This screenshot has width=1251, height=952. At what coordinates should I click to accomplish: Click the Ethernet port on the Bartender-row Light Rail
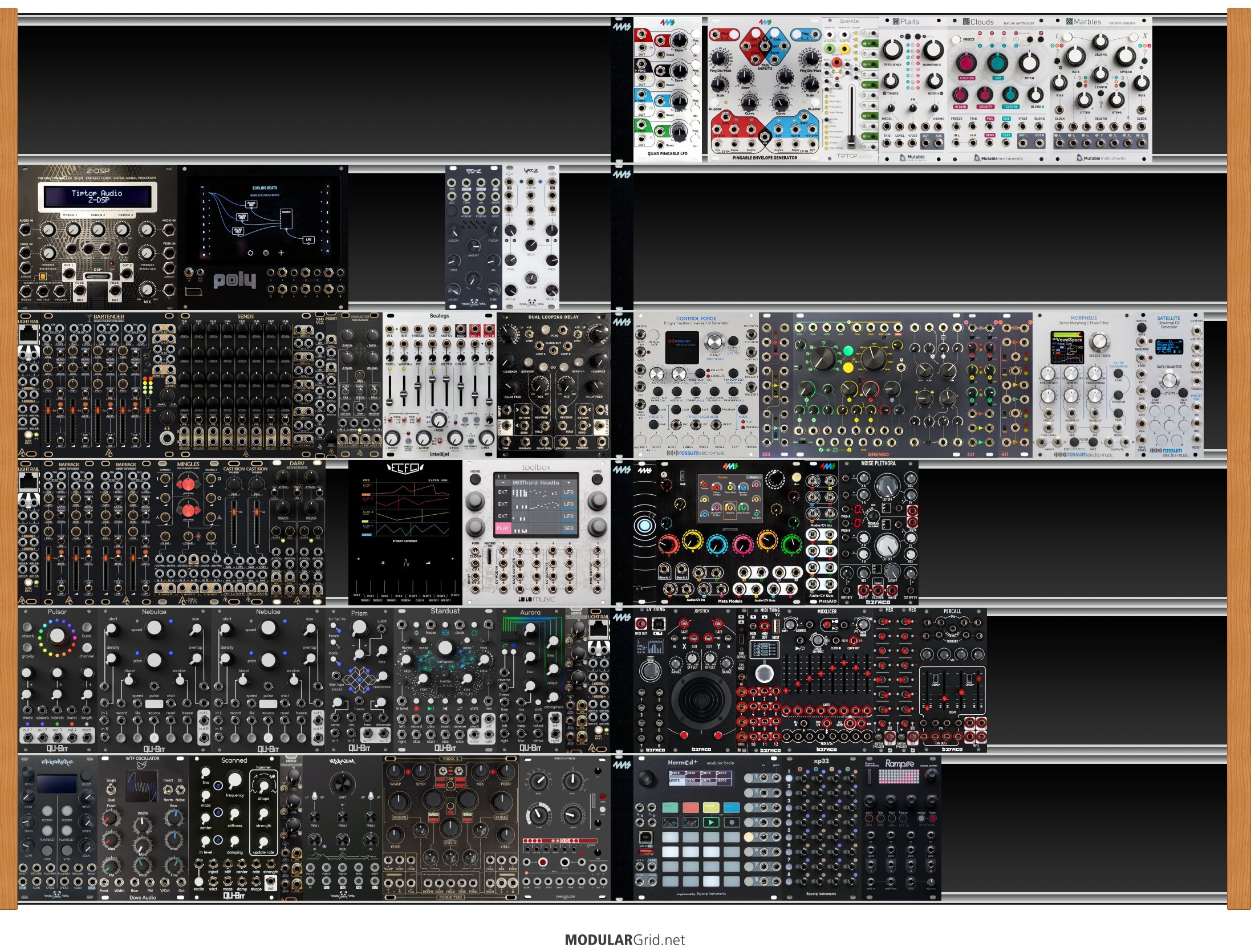27,335
